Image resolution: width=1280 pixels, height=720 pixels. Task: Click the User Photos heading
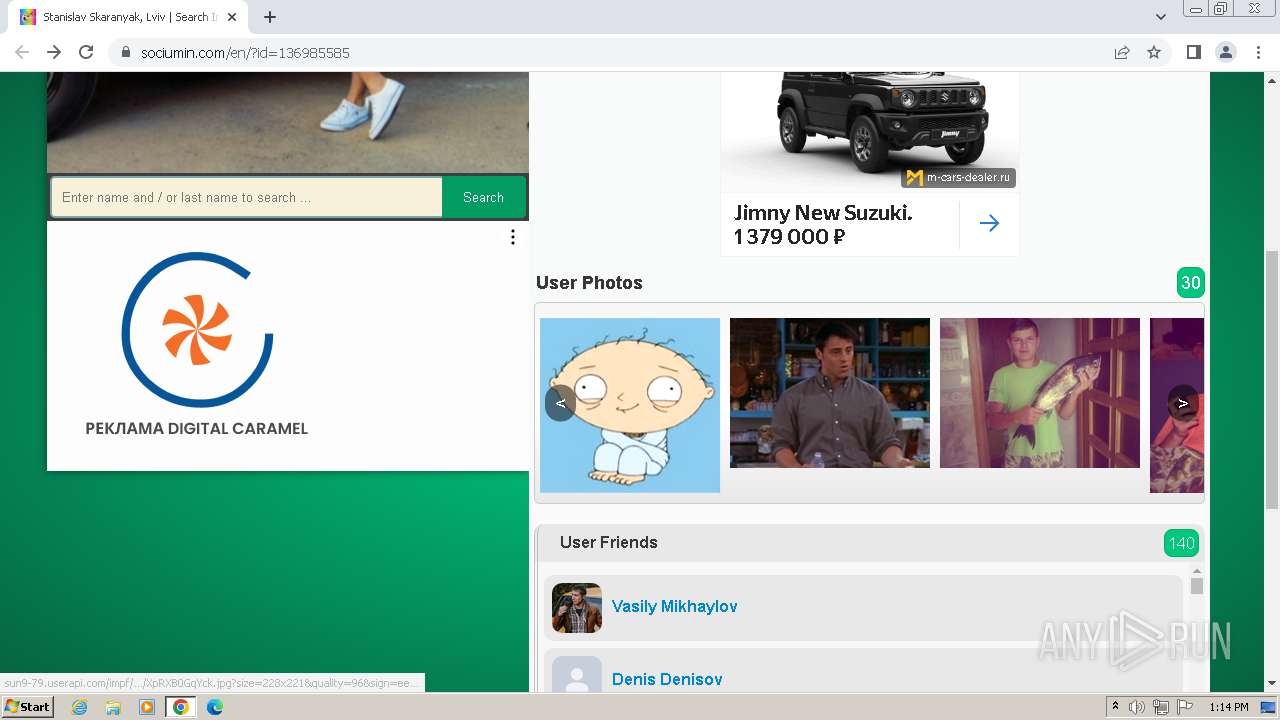[589, 283]
